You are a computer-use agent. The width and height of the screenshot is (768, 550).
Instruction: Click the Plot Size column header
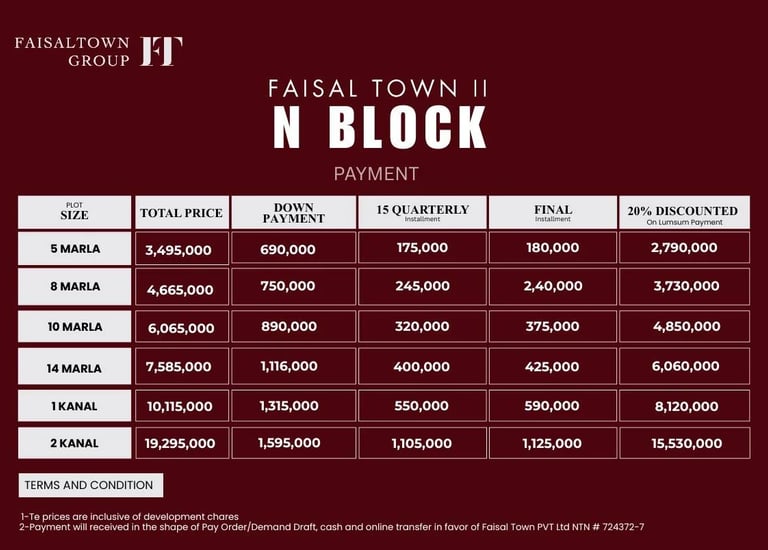[x=74, y=212]
